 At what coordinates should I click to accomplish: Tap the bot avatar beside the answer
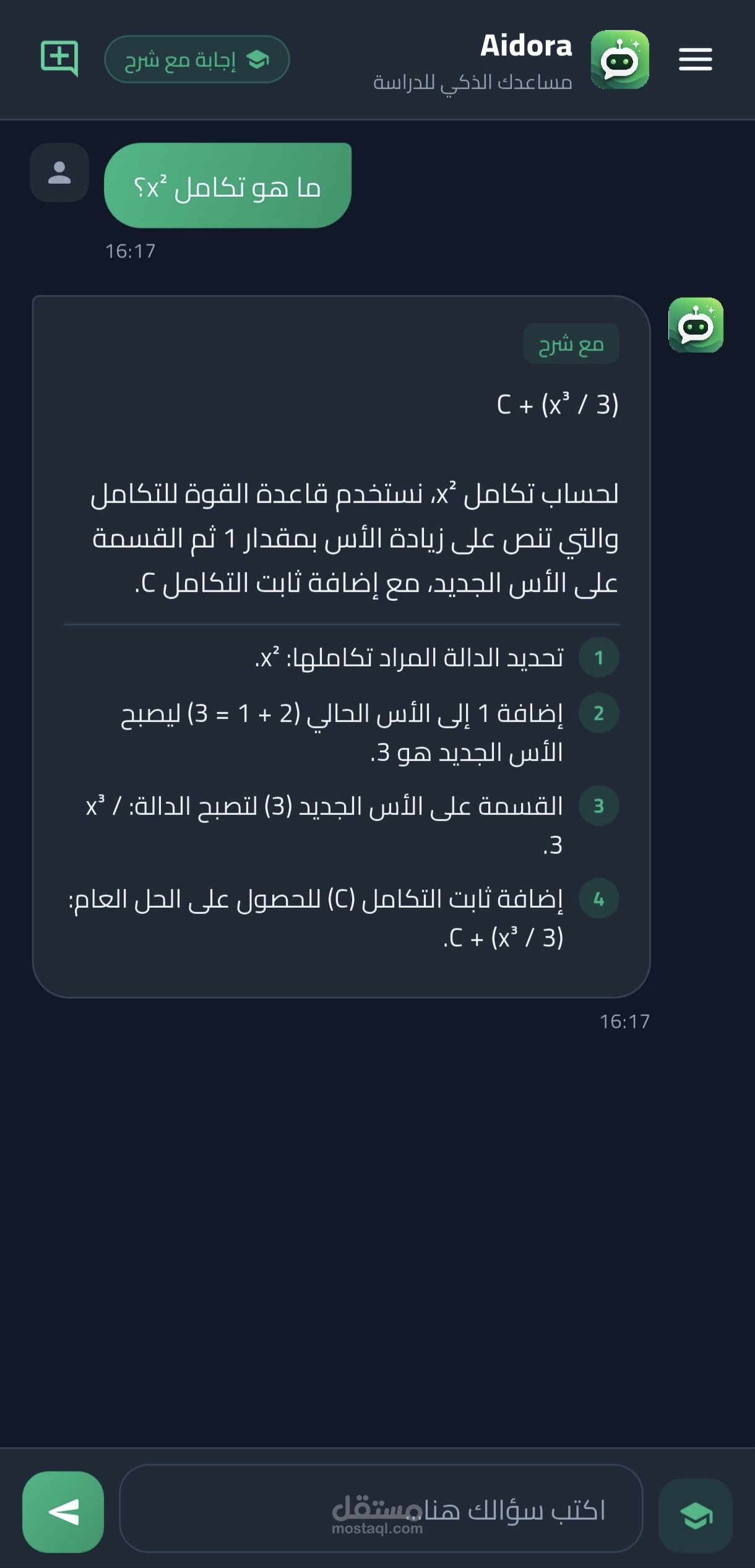pyautogui.click(x=696, y=325)
